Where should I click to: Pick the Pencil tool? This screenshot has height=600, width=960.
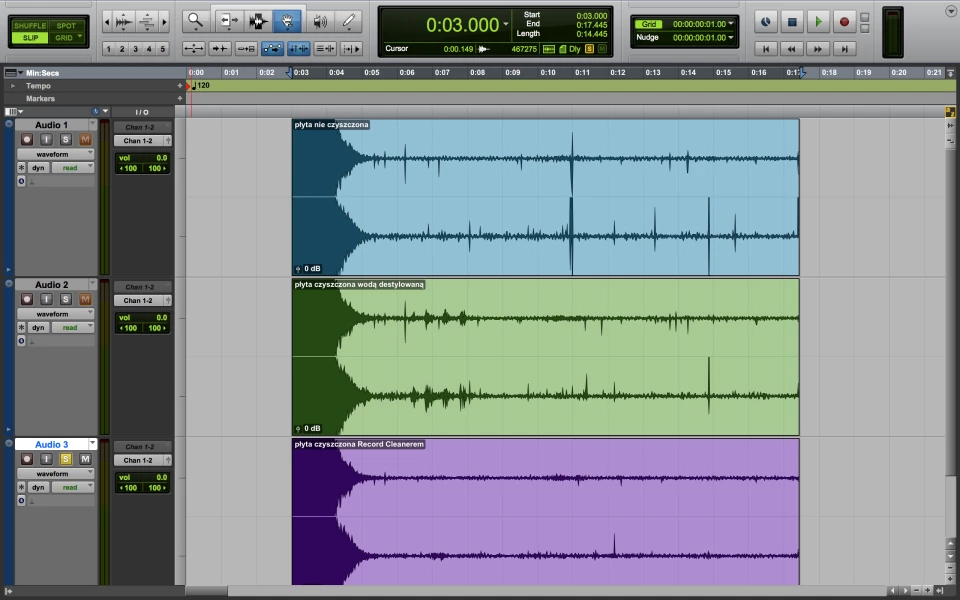click(349, 20)
